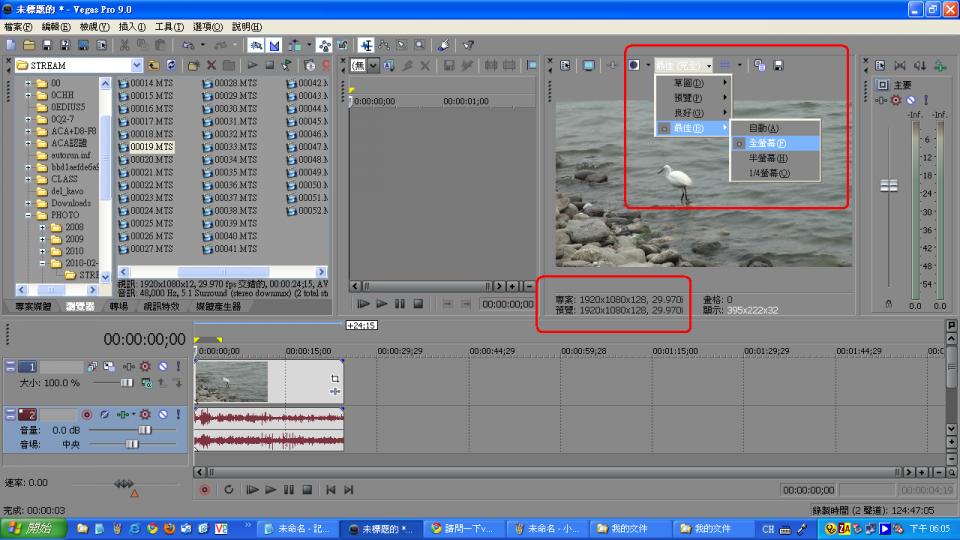Click the delete (red X) icon in explorer toolbar
Viewport: 960px width, 540px height.
point(211,65)
